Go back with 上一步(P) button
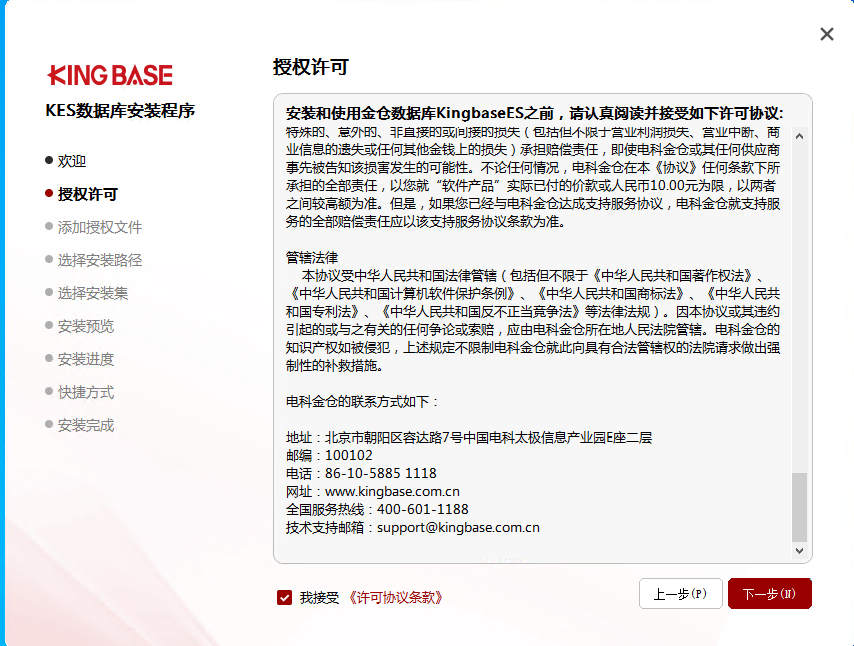The height and width of the screenshot is (646, 854). point(680,594)
